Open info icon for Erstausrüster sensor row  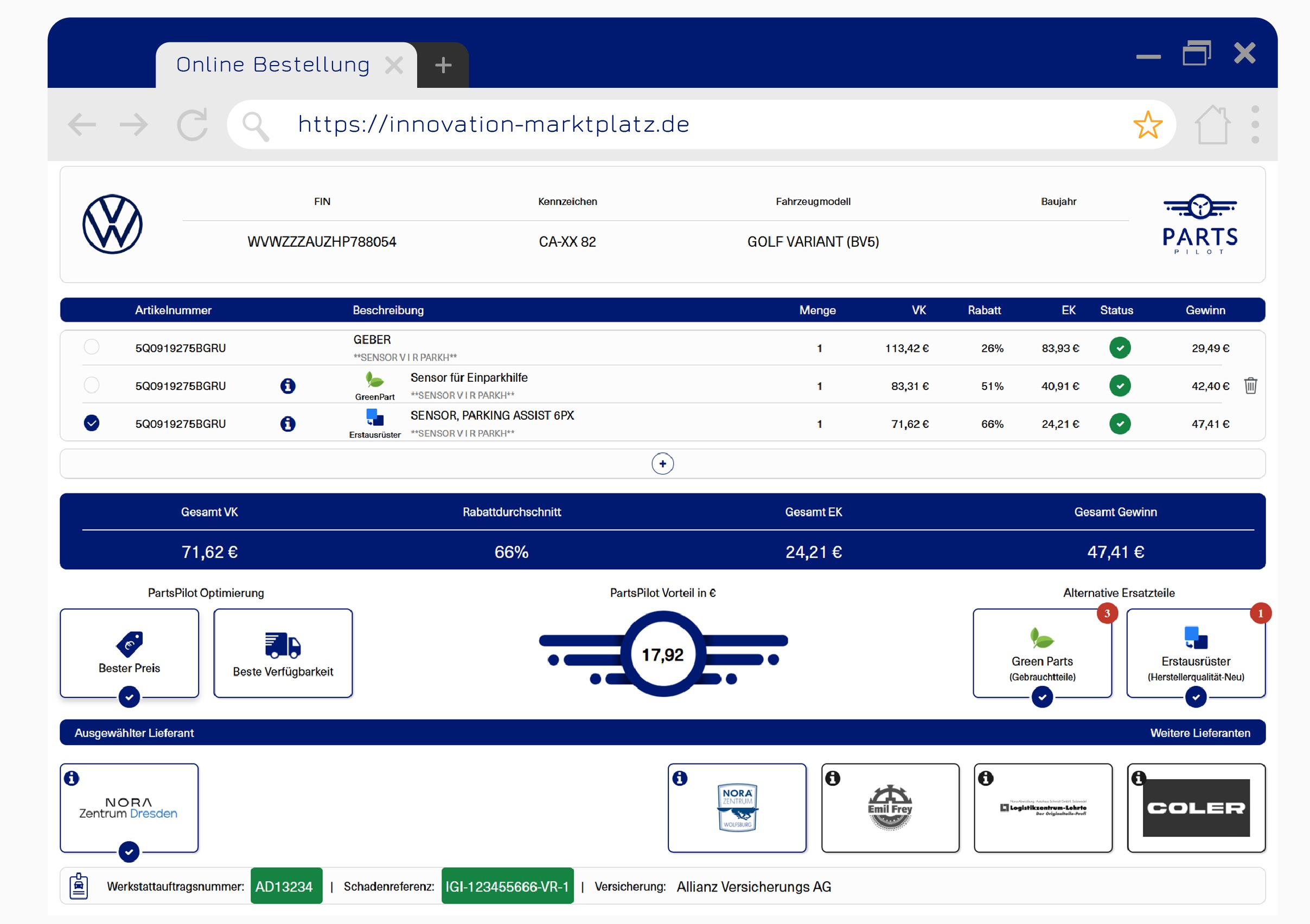pos(288,424)
